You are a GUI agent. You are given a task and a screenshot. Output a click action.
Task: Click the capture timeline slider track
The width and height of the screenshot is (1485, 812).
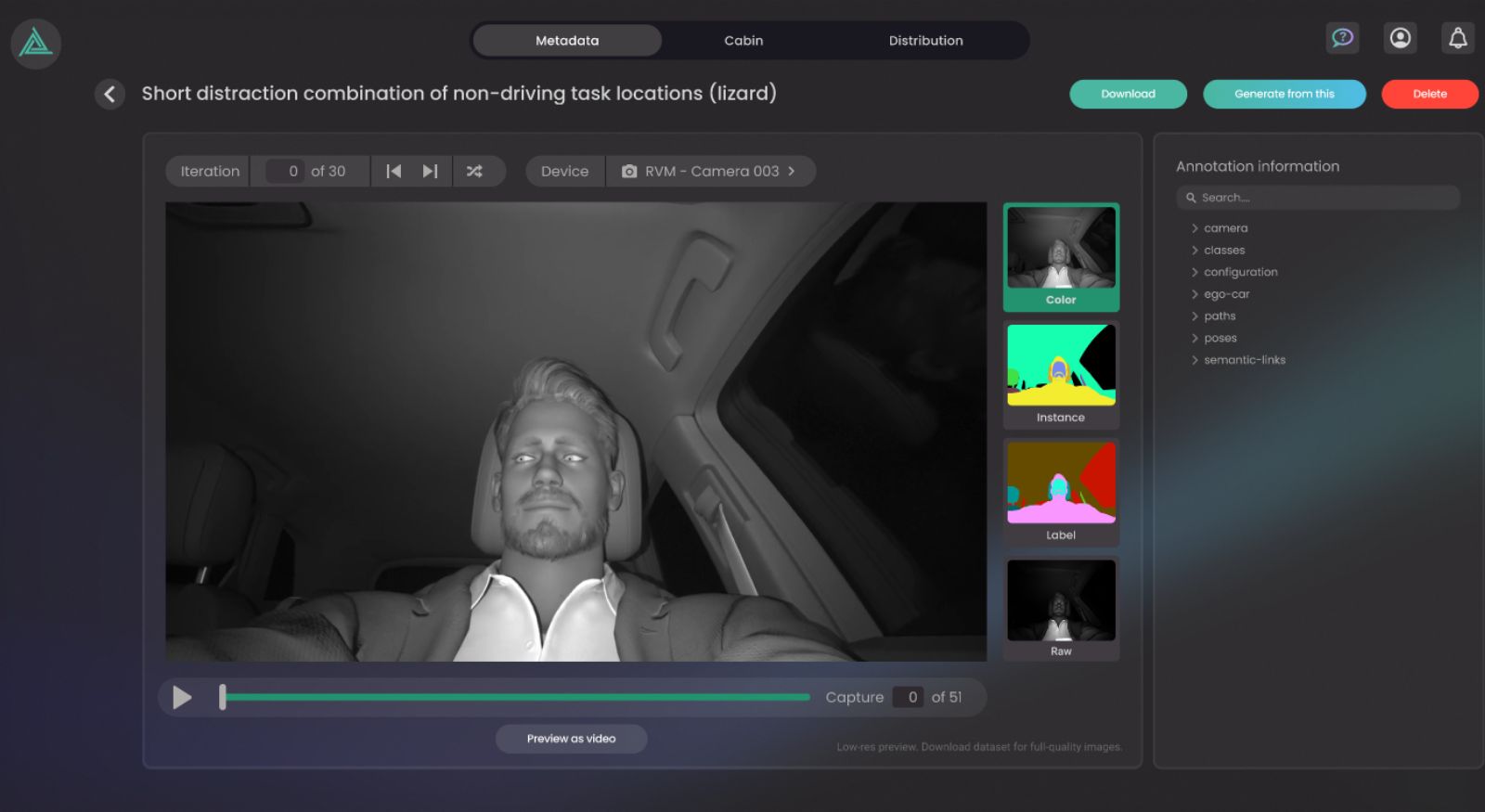point(516,697)
